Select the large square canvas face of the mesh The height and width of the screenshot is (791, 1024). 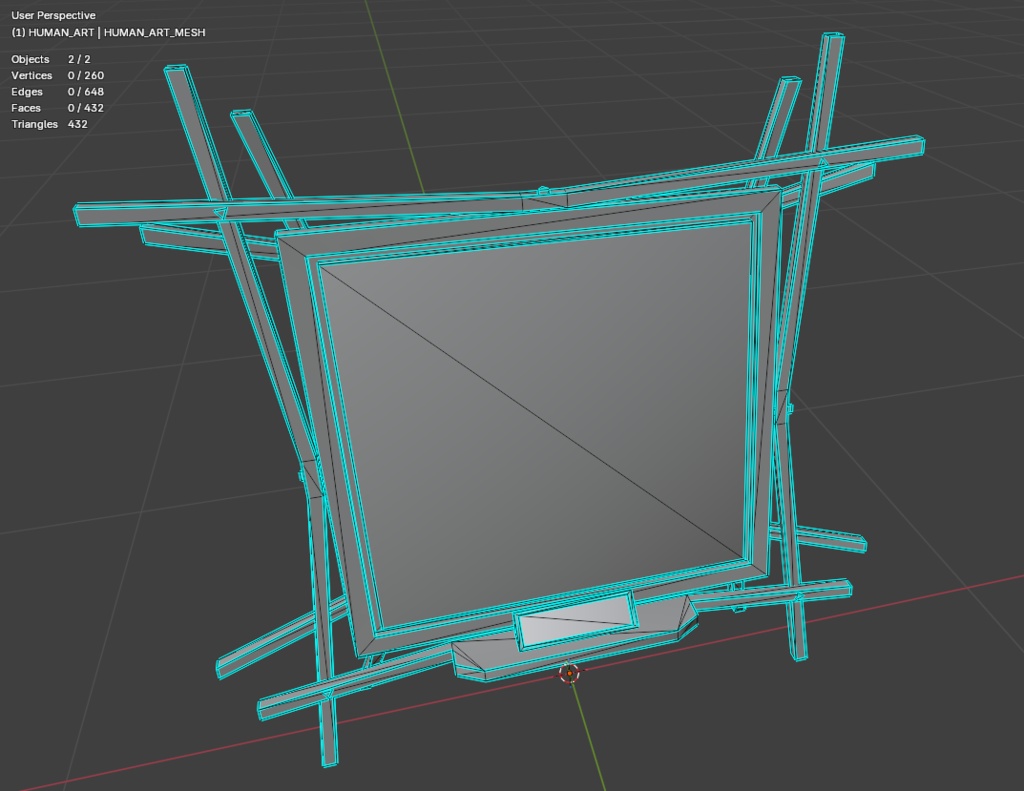[x=536, y=425]
